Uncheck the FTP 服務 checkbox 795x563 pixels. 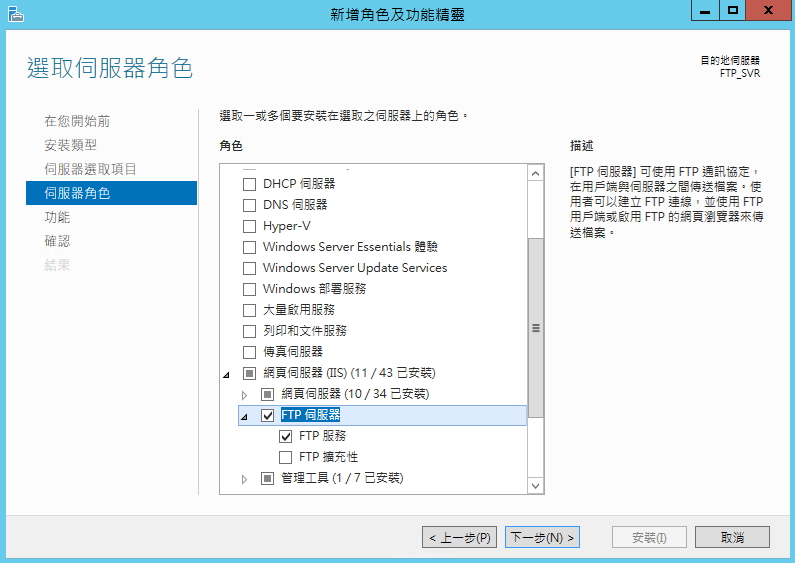(285, 436)
